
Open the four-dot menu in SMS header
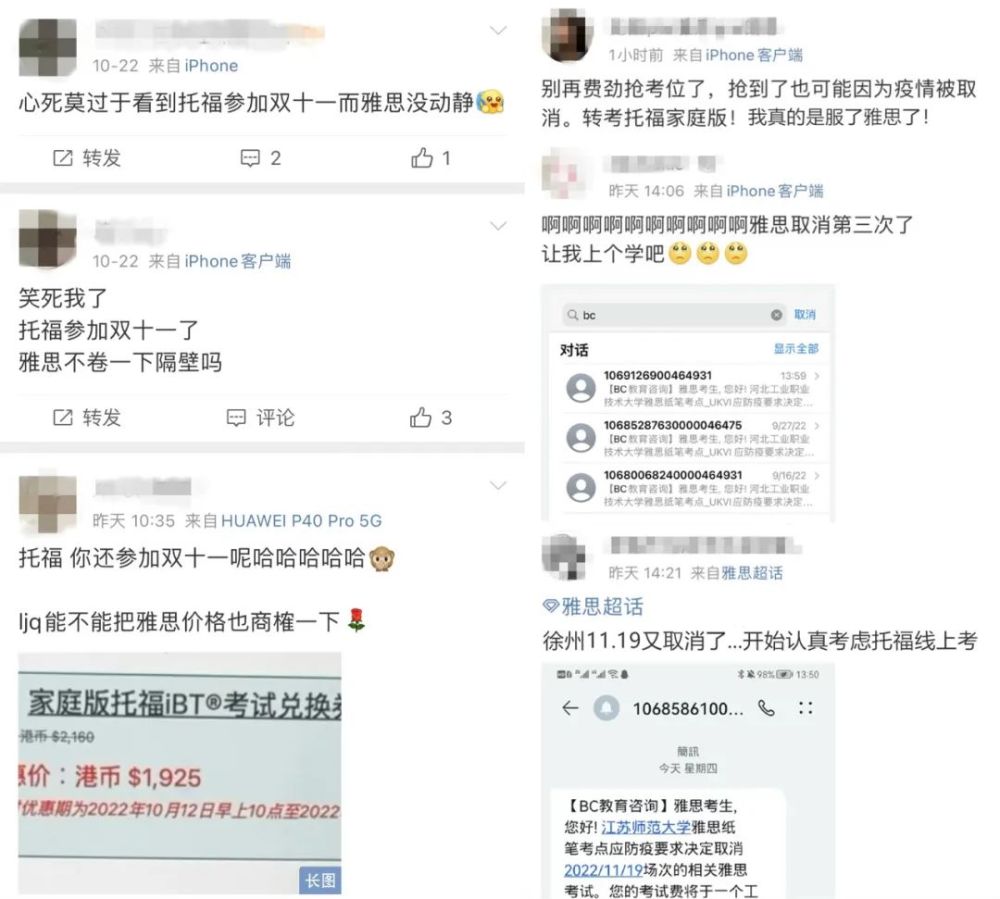coord(805,708)
